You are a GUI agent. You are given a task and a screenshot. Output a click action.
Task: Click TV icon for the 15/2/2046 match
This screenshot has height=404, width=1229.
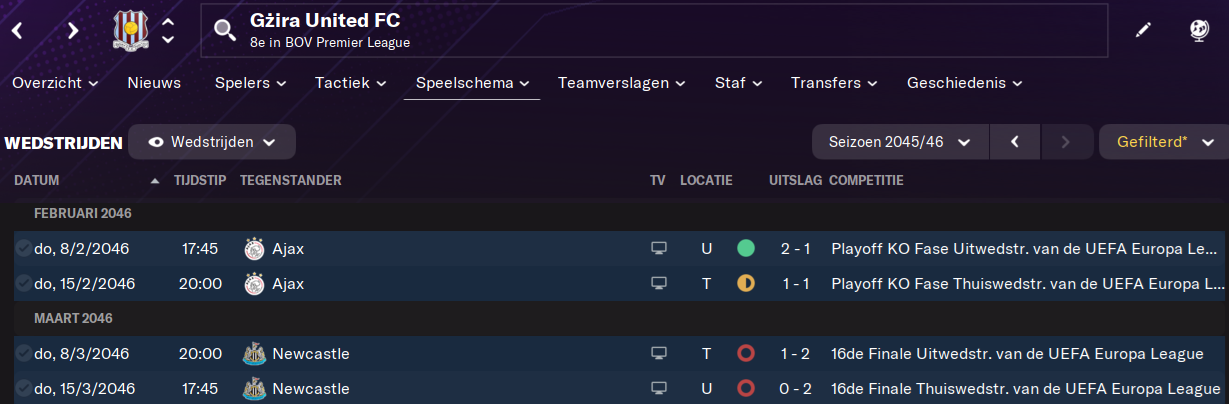[x=658, y=283]
